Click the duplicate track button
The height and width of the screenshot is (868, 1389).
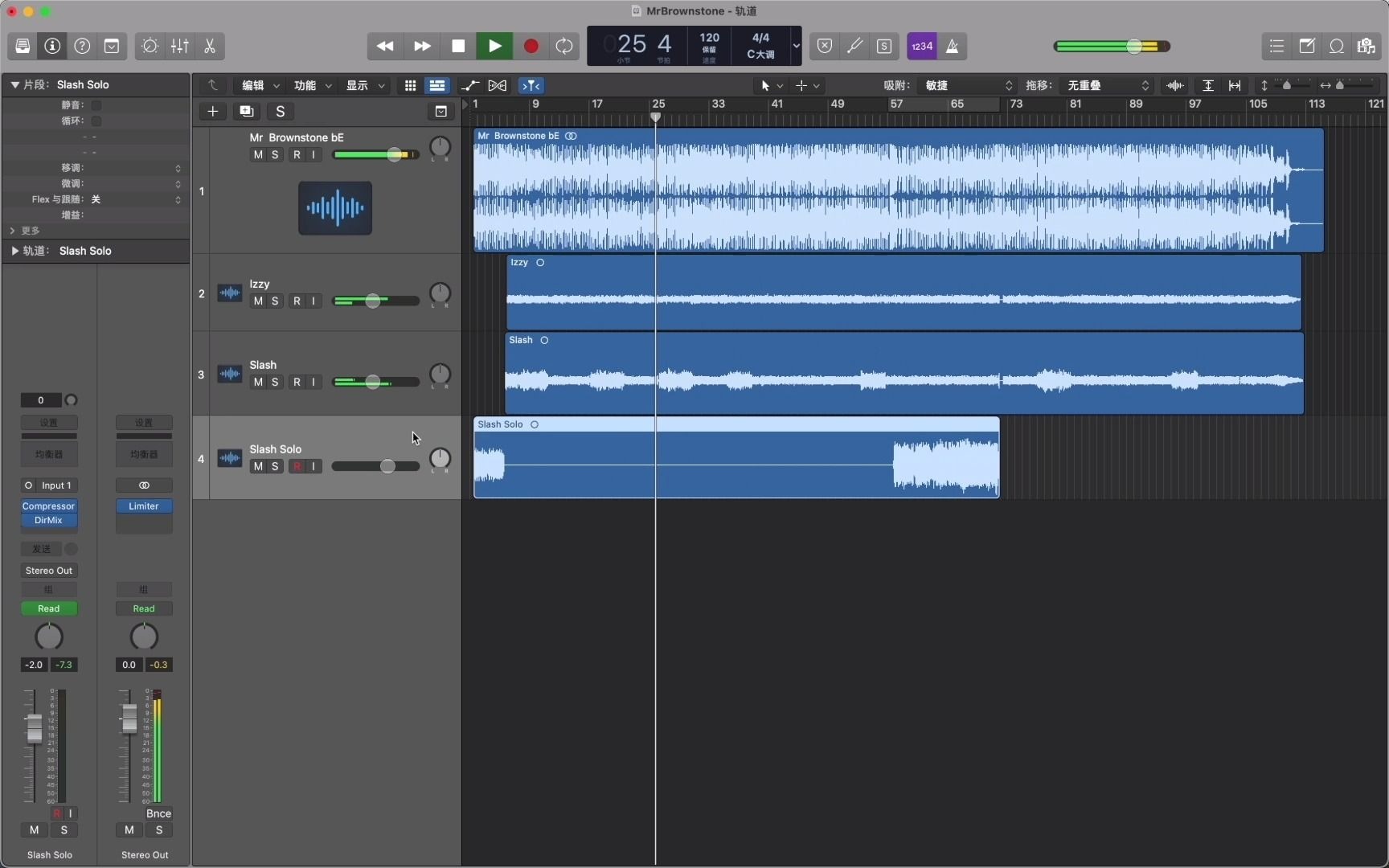point(247,112)
